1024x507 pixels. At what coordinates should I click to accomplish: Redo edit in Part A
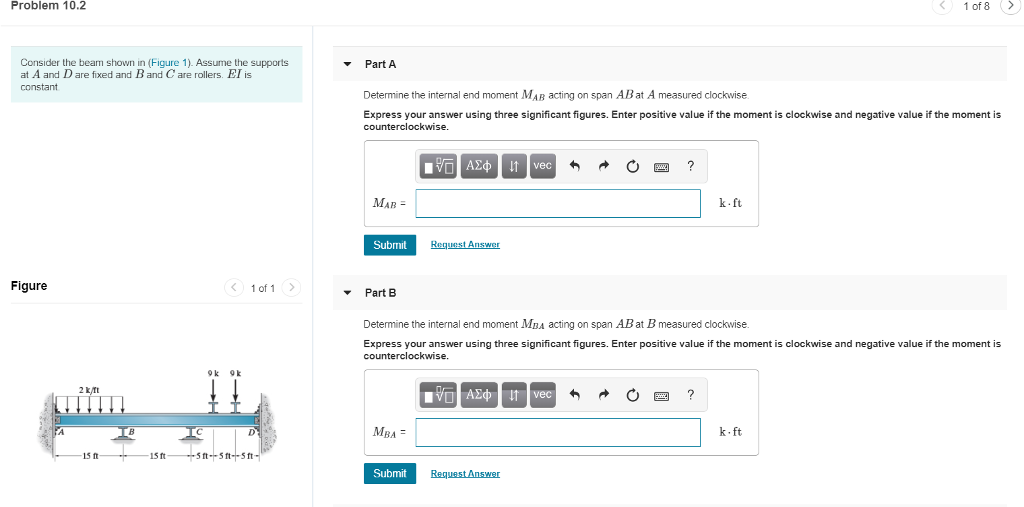click(604, 167)
